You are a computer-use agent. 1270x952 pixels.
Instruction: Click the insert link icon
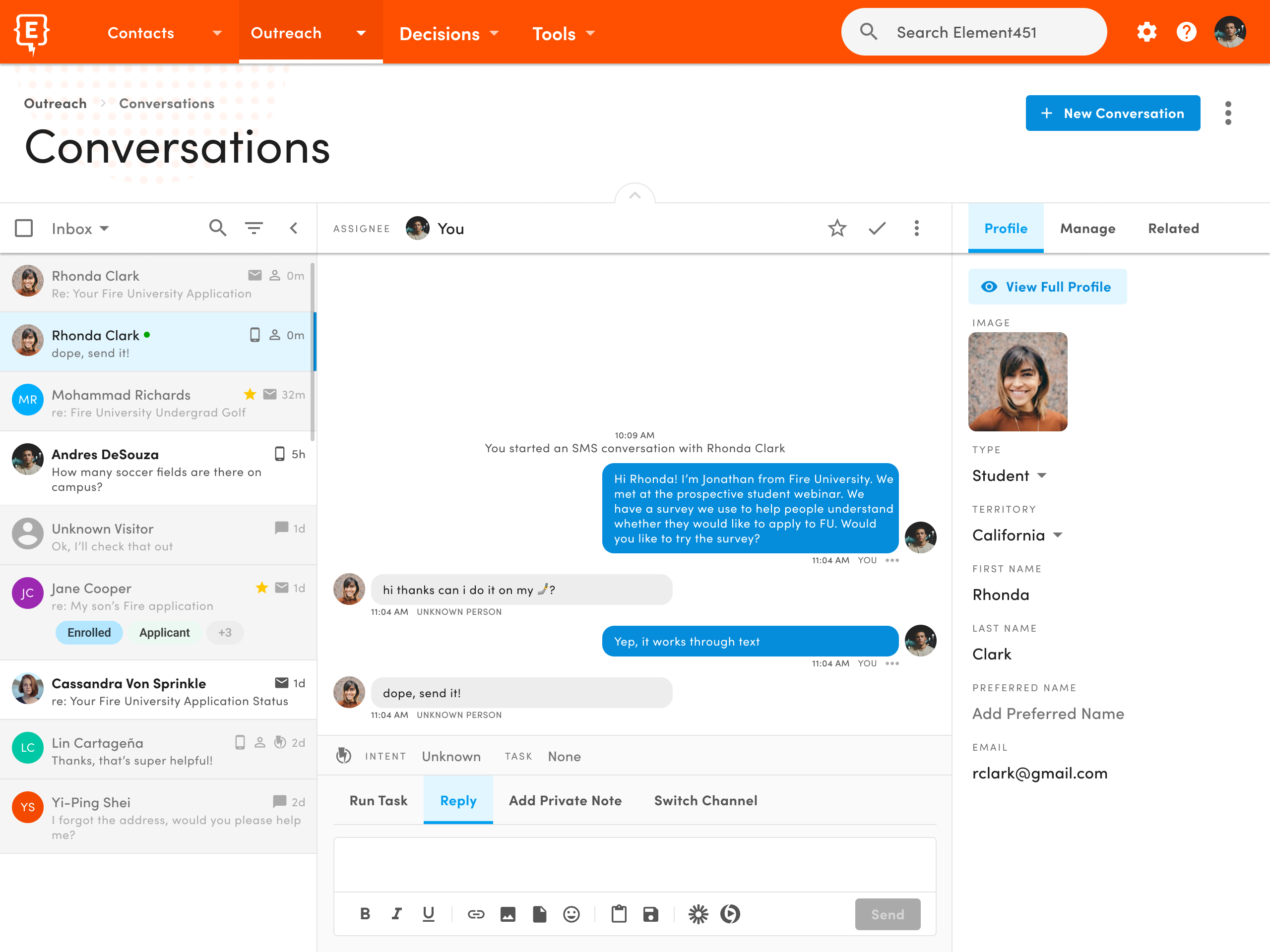click(x=476, y=914)
